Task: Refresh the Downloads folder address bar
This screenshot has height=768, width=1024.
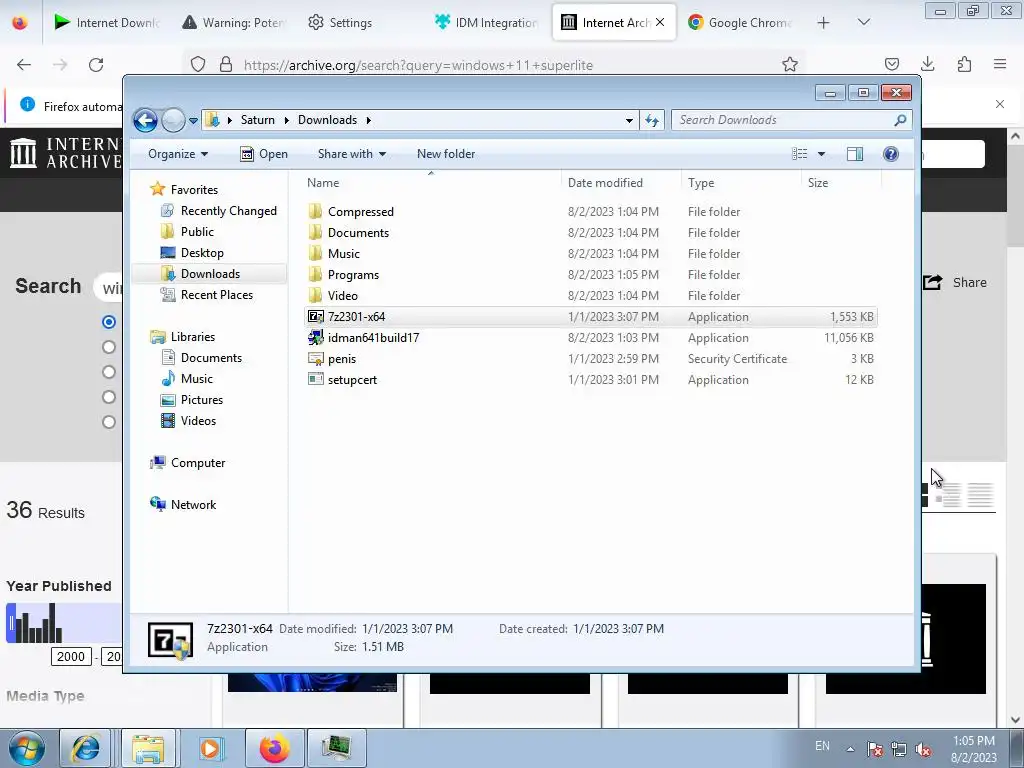Action: 652,120
